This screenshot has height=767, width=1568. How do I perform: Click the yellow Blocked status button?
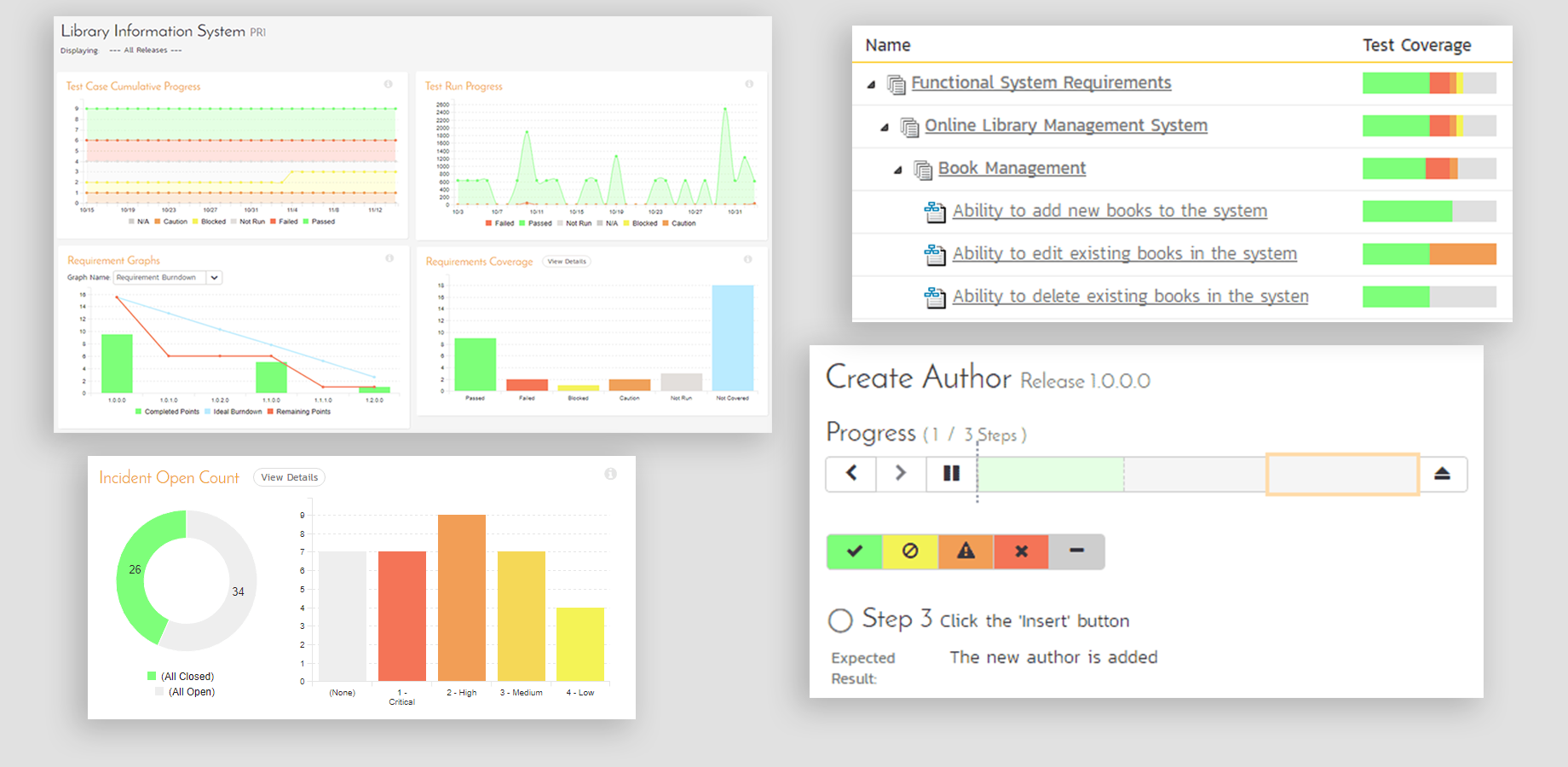910,551
